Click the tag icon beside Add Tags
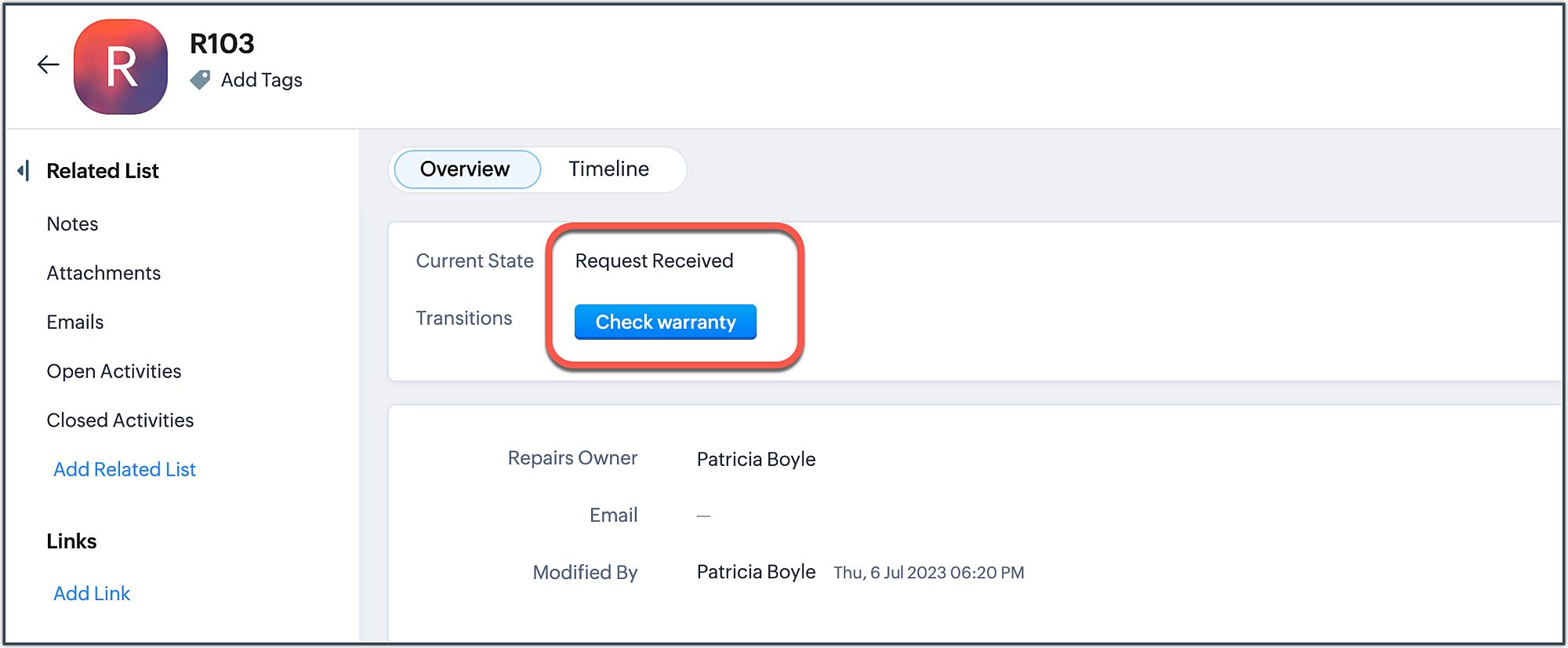 tap(201, 80)
